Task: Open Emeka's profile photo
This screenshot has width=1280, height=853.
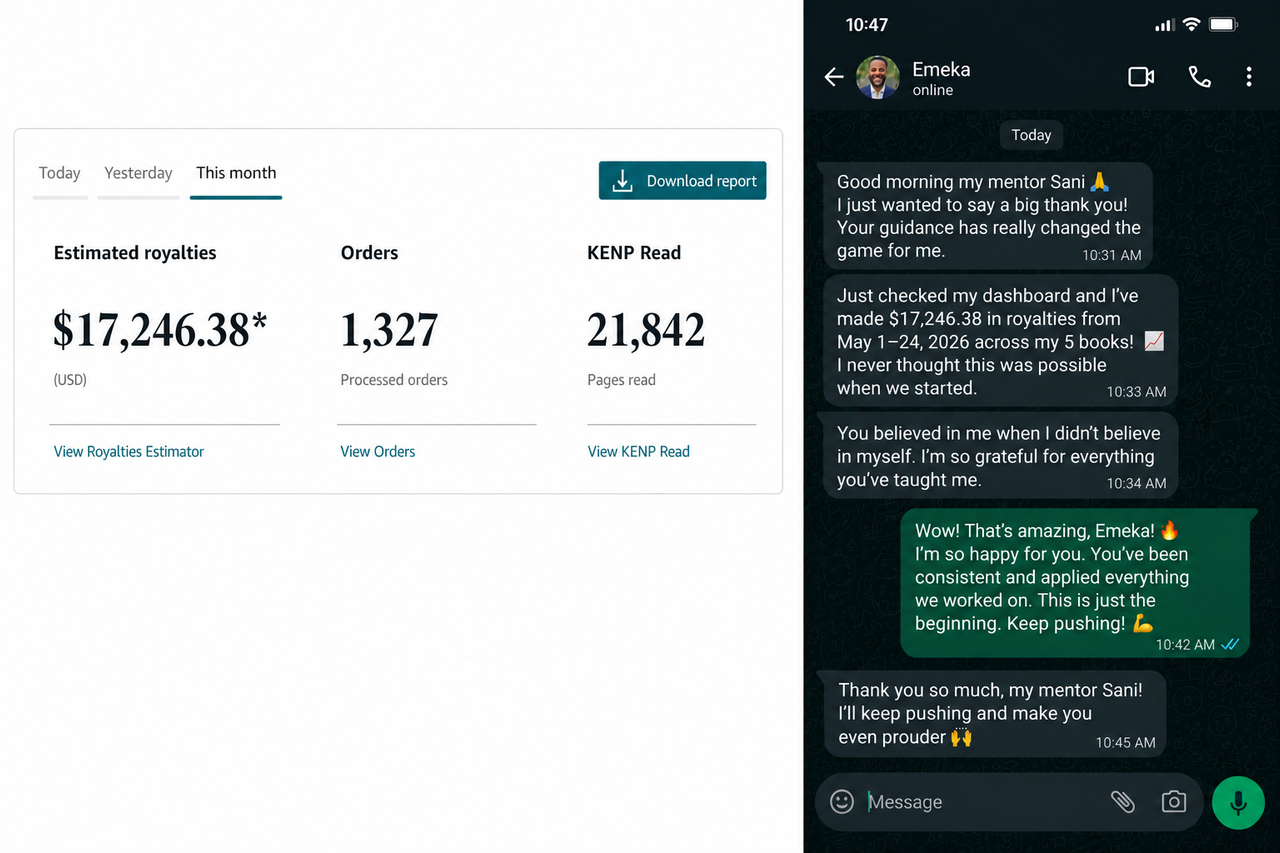Action: [x=877, y=77]
